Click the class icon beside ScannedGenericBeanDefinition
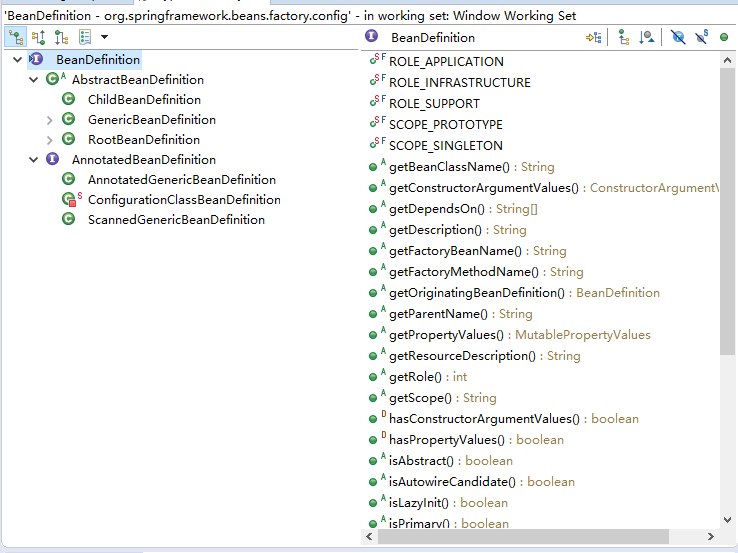Viewport: 738px width, 553px height. 69,219
